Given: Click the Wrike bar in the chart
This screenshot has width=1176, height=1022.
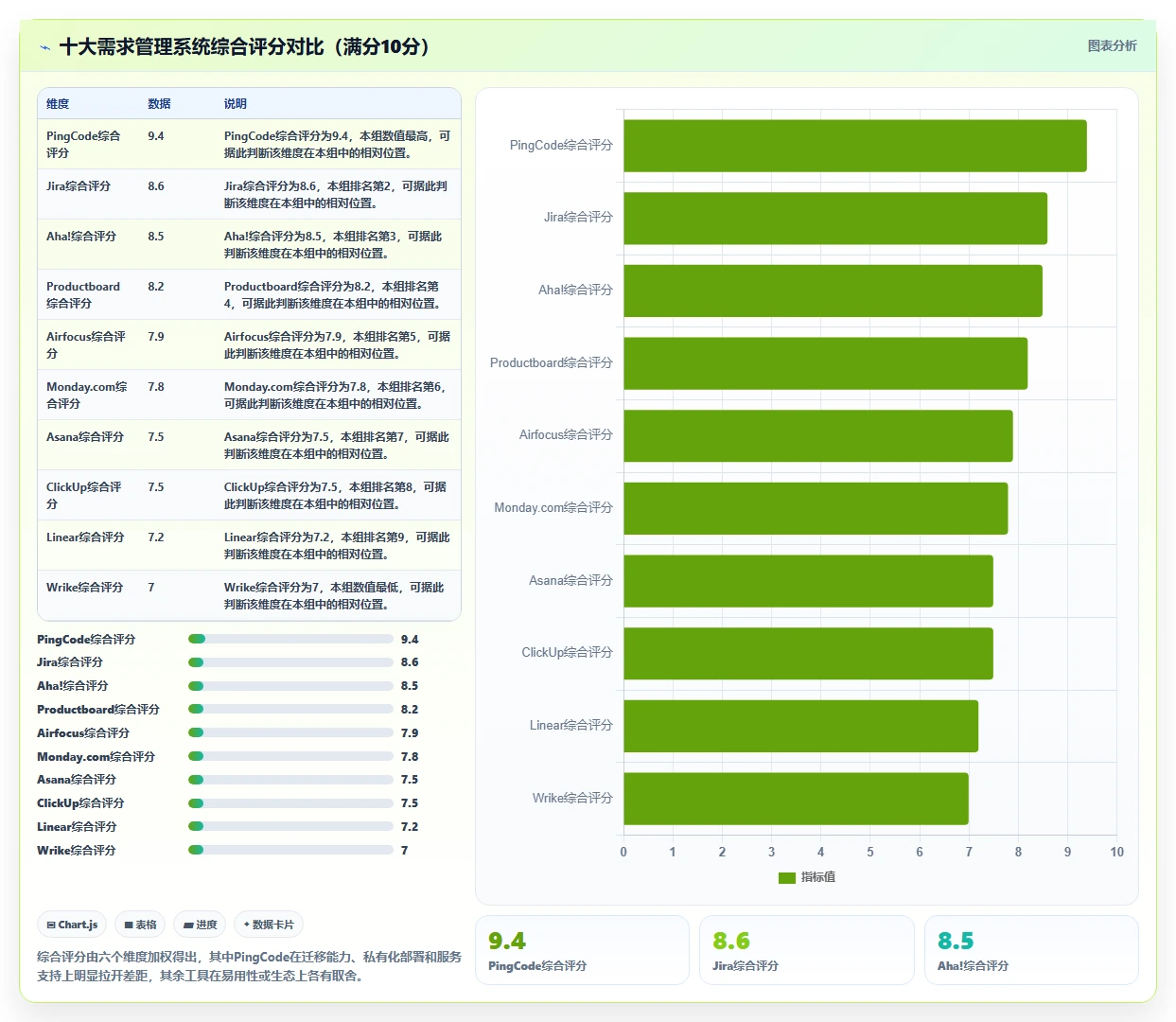Looking at the screenshot, I should pos(796,799).
